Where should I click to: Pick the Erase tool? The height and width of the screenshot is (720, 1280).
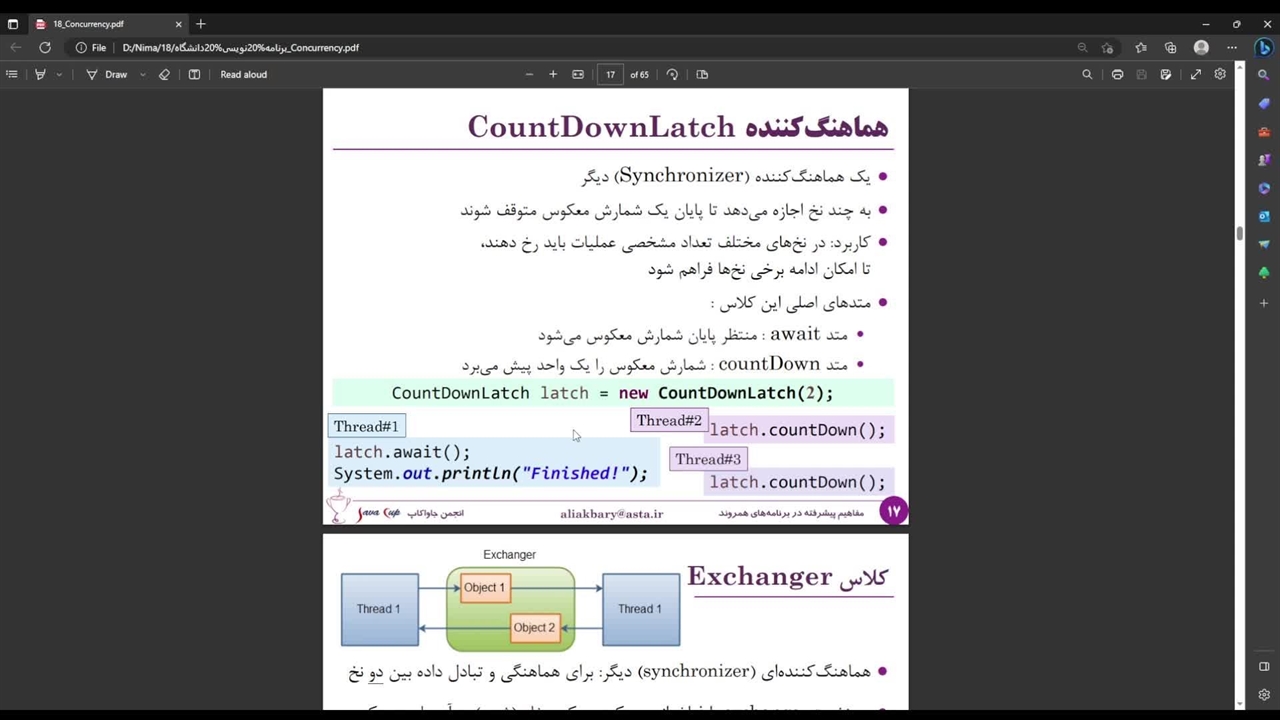[x=164, y=74]
